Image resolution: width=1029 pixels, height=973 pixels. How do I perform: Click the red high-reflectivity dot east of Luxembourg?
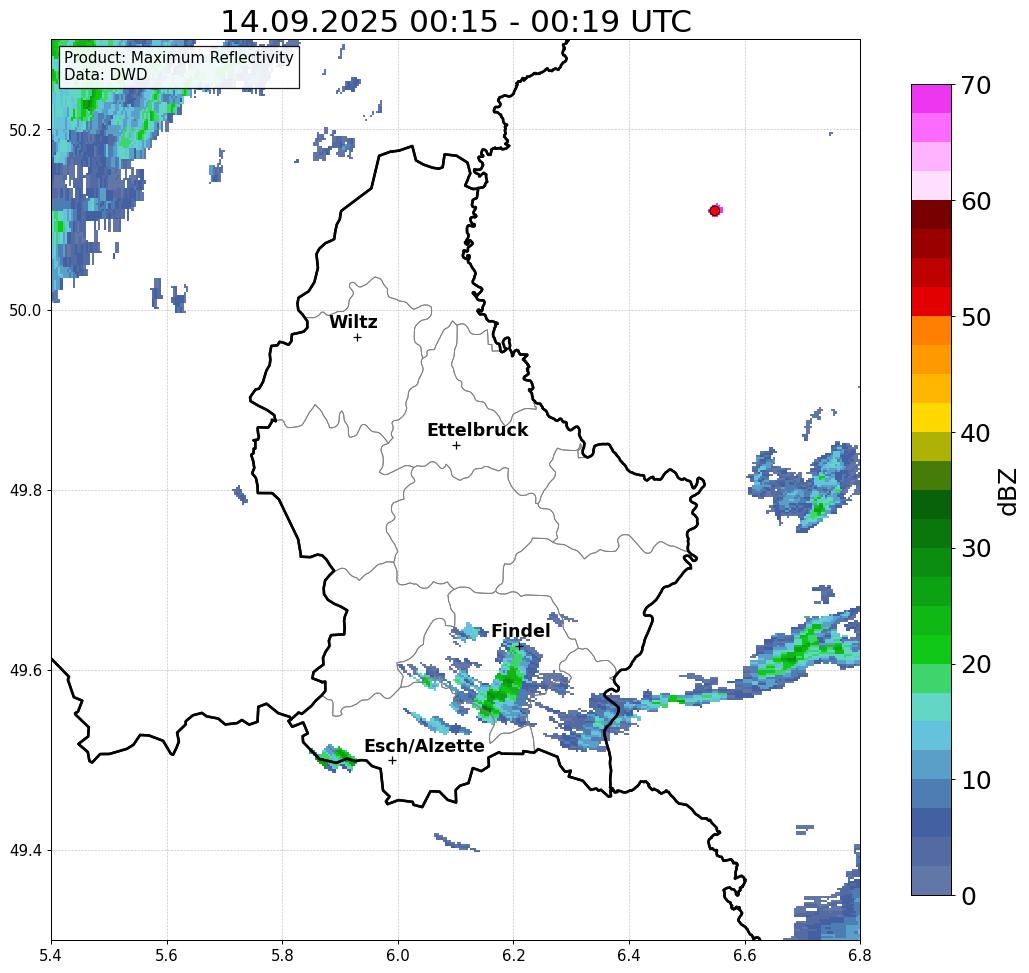(715, 211)
